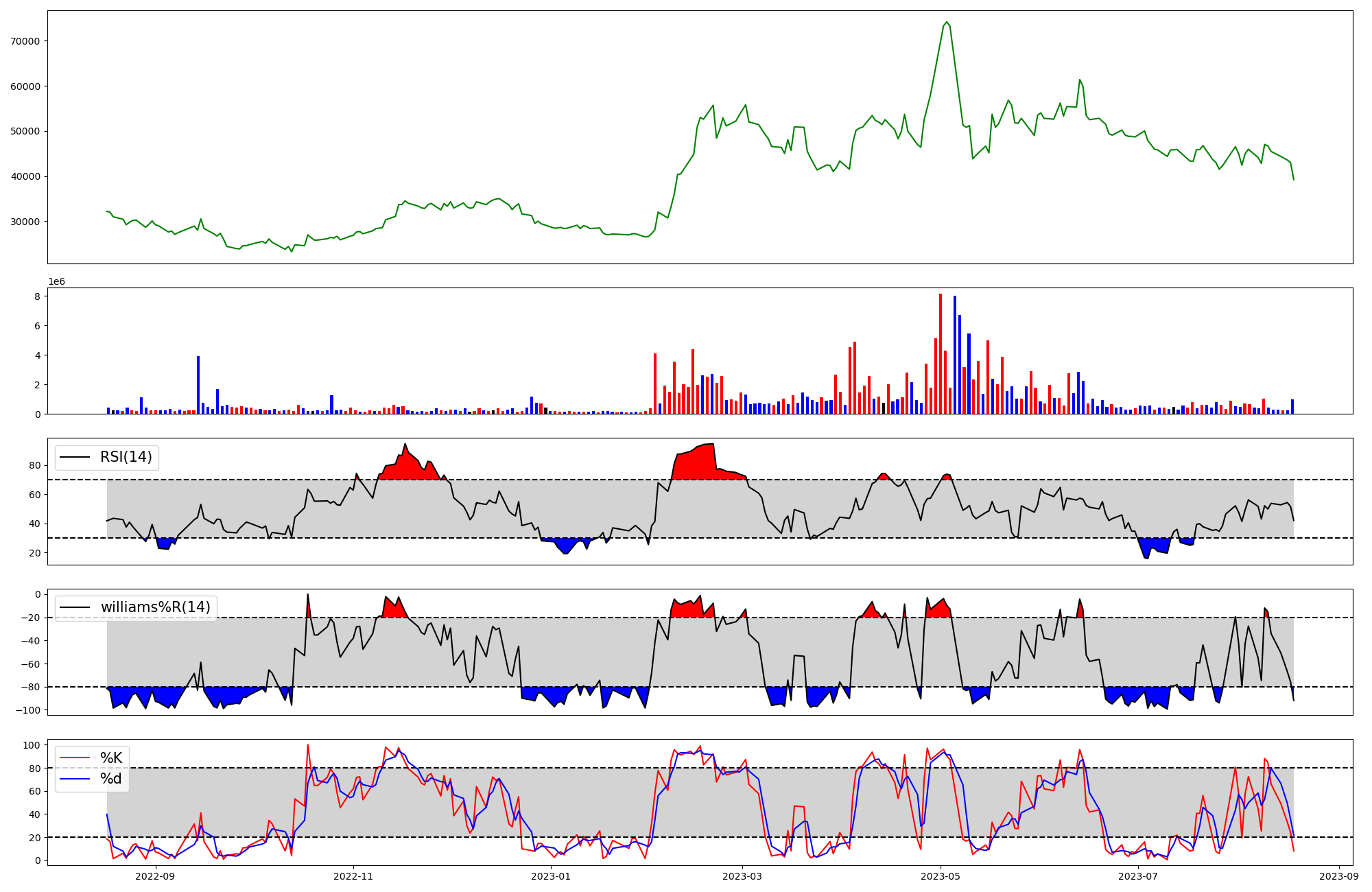
Task: Click the 2023-07 date tick label
Action: (x=1138, y=876)
